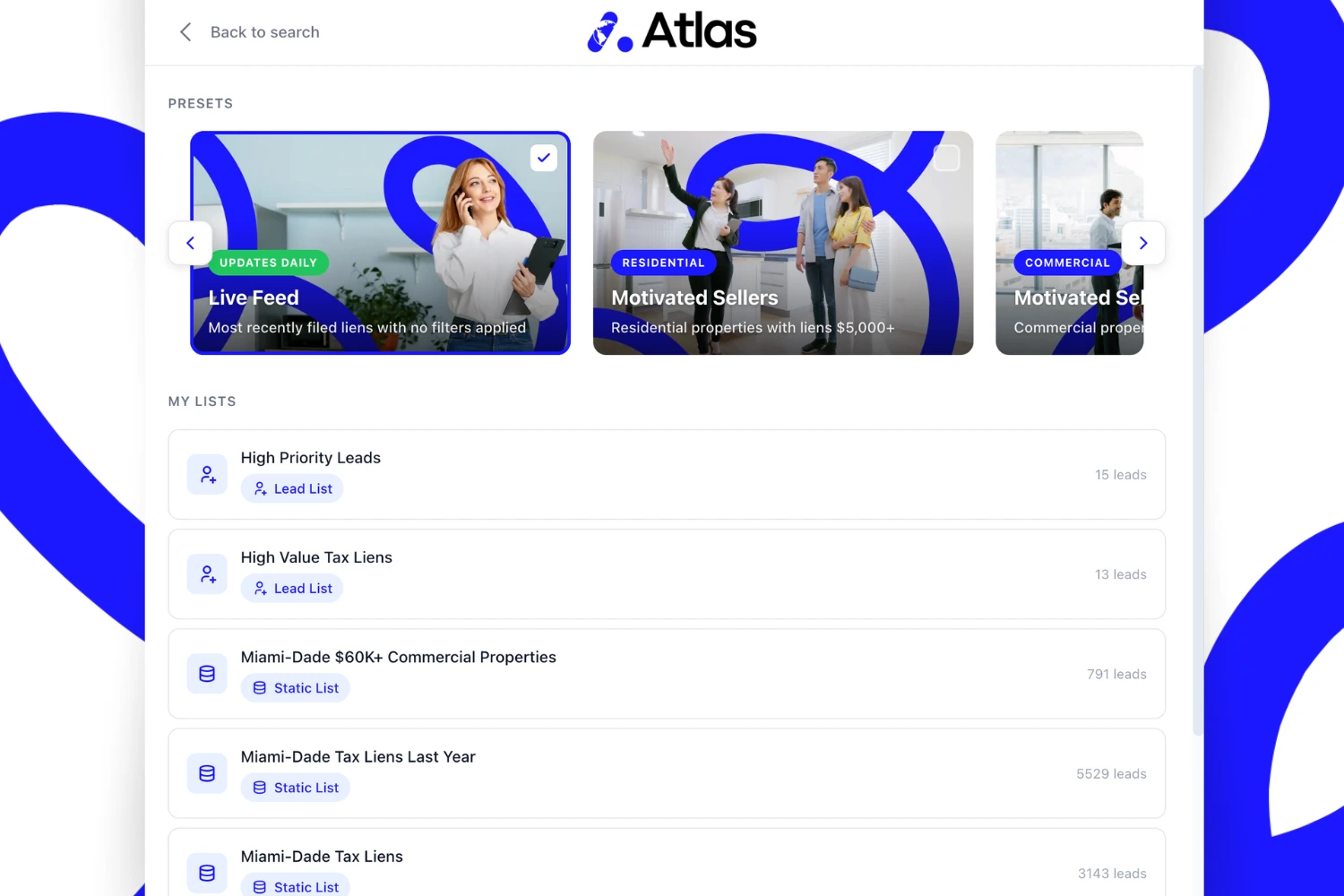Click the Miami-Dade $60K+ Commercial database icon

click(x=207, y=674)
